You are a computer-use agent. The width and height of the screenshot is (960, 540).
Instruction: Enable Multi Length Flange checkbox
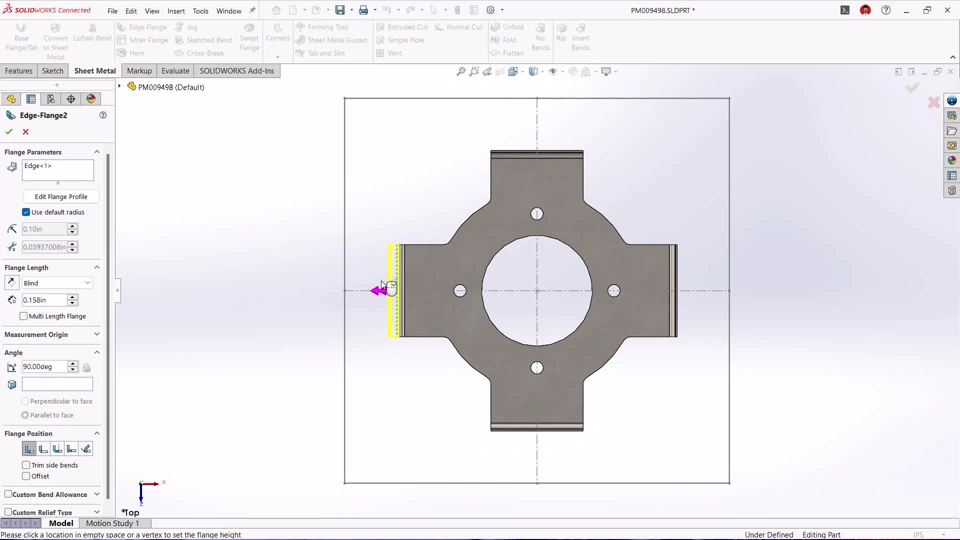pos(24,316)
